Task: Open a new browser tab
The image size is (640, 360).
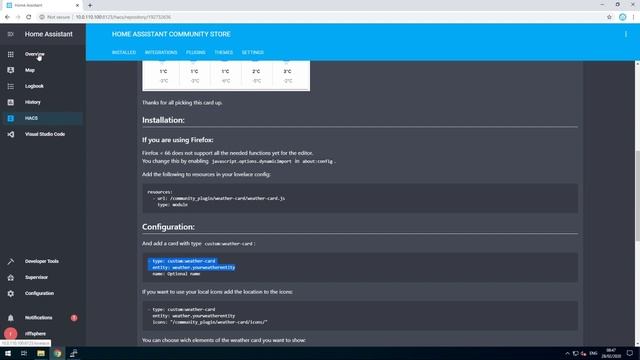Action: 90,5
